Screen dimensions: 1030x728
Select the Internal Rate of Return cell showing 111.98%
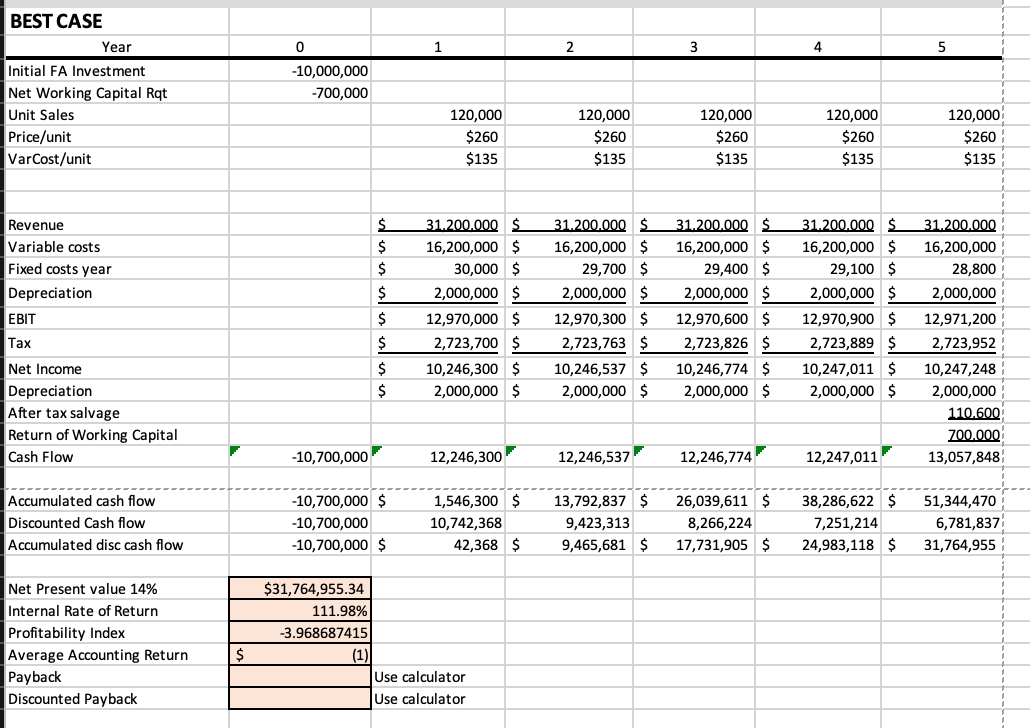300,611
